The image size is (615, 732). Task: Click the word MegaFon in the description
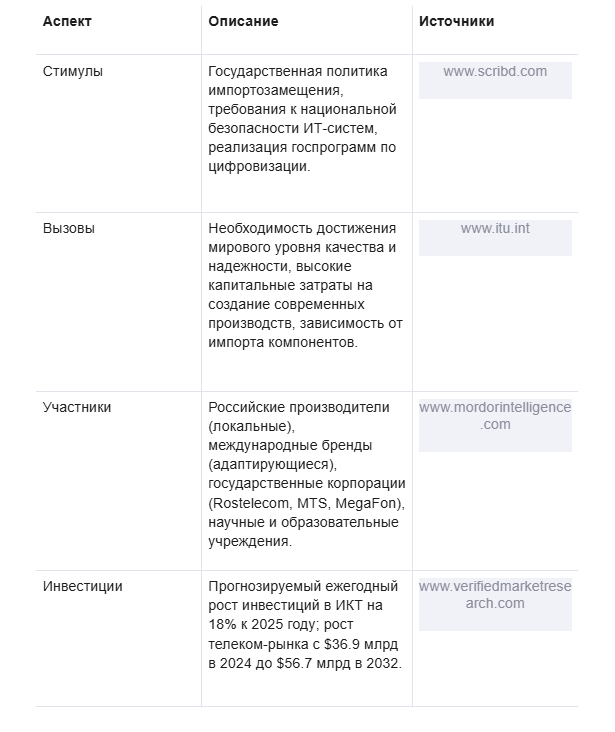coord(366,503)
